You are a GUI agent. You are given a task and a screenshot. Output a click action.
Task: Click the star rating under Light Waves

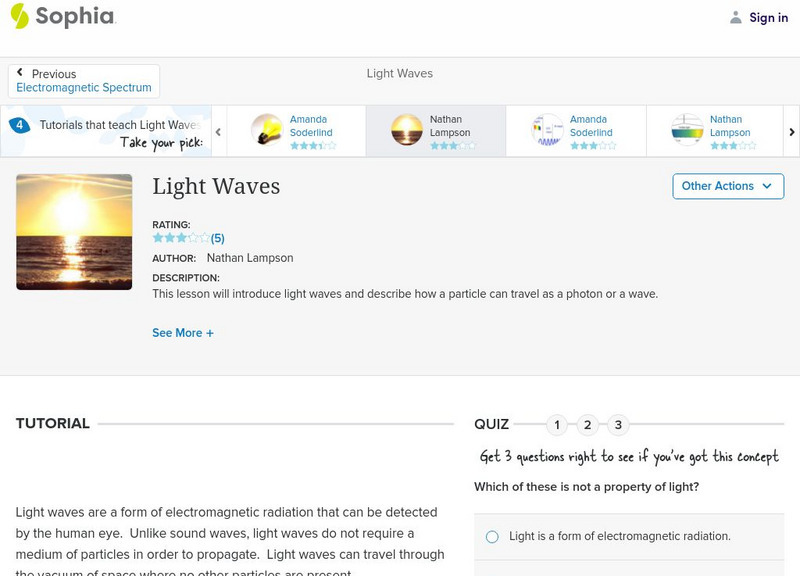(181, 238)
